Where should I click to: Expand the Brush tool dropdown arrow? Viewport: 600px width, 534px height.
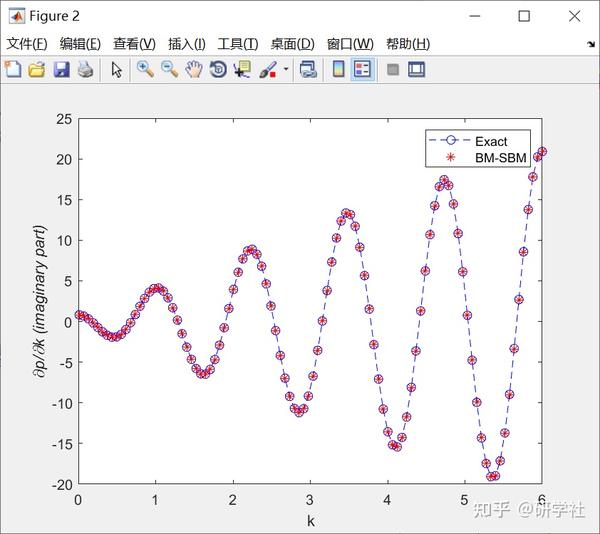click(x=286, y=70)
